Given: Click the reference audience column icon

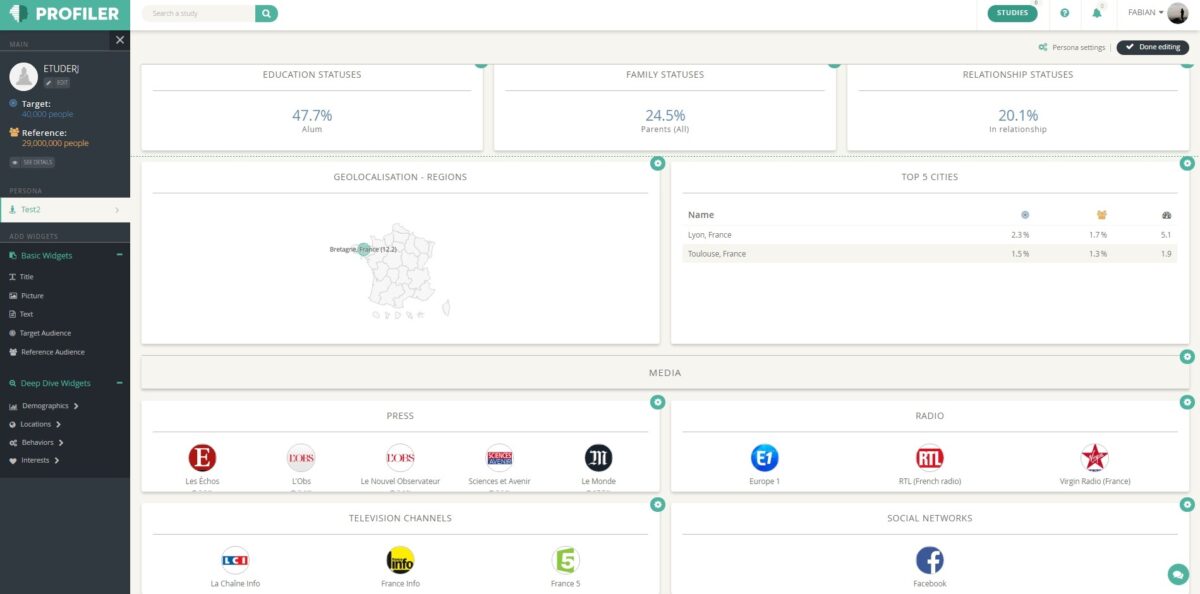Looking at the screenshot, I should point(1102,215).
